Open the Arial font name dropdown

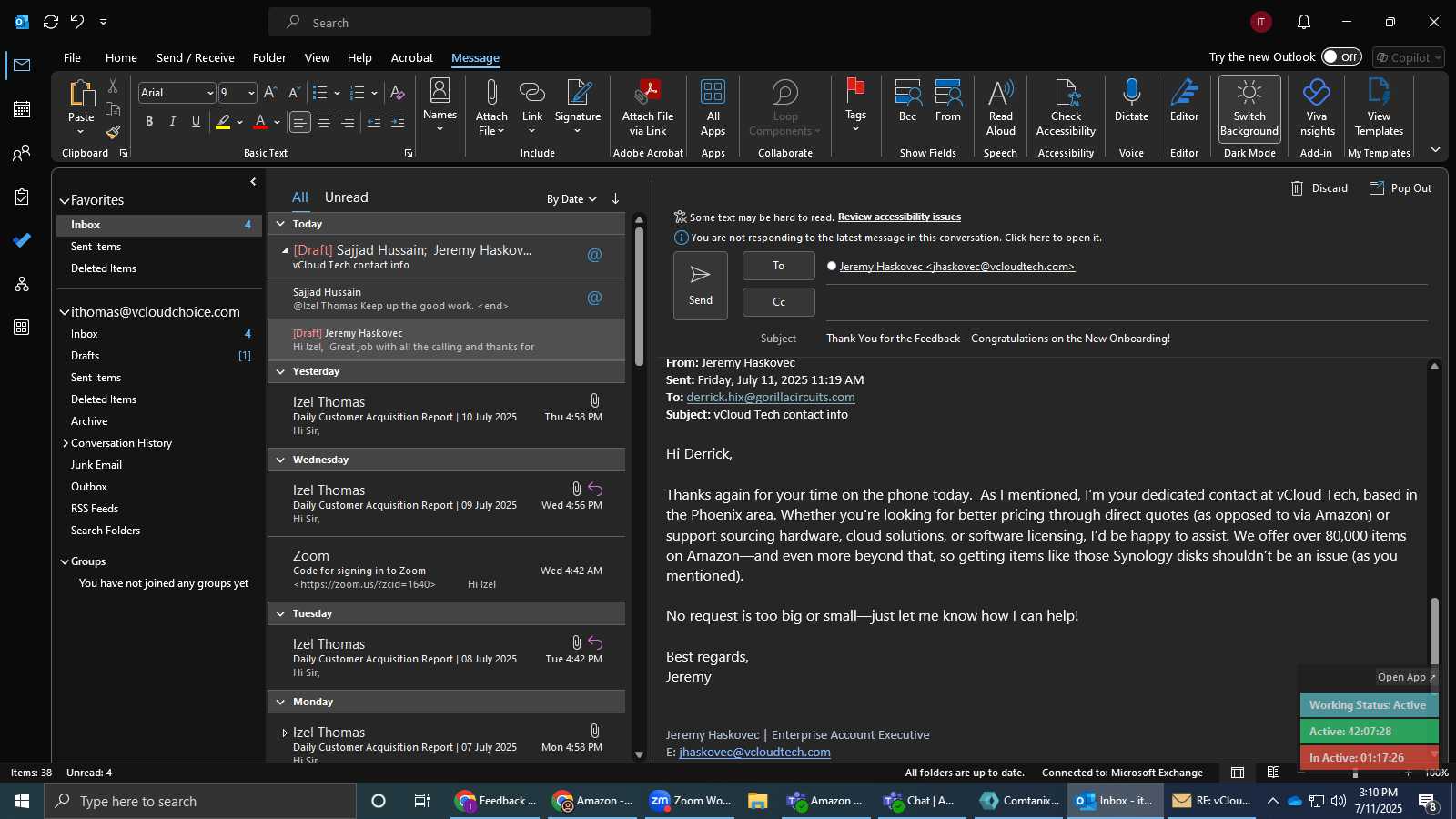pos(210,93)
